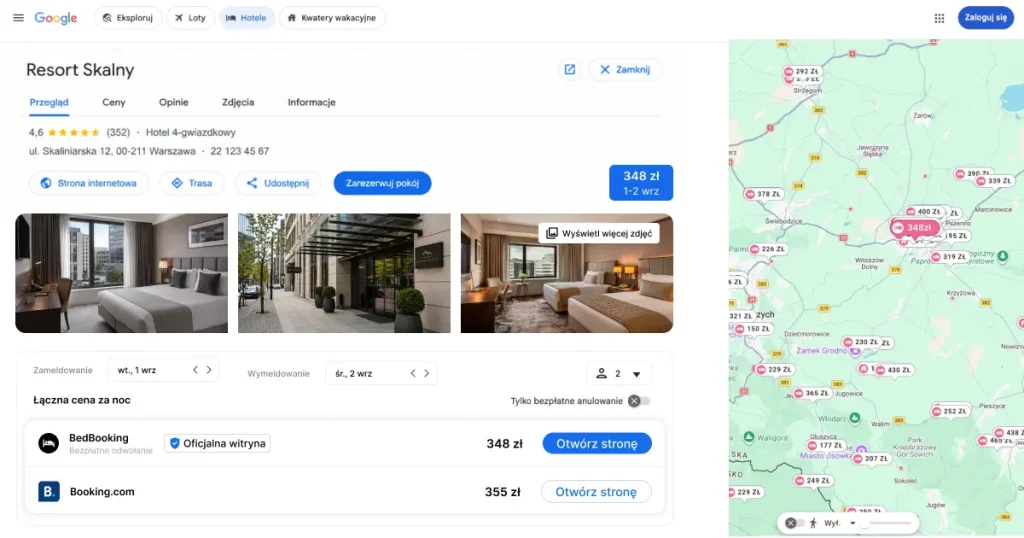Viewport: 1024px width, 538px height.
Task: Select the 150 zł map pin
Action: (x=753, y=329)
